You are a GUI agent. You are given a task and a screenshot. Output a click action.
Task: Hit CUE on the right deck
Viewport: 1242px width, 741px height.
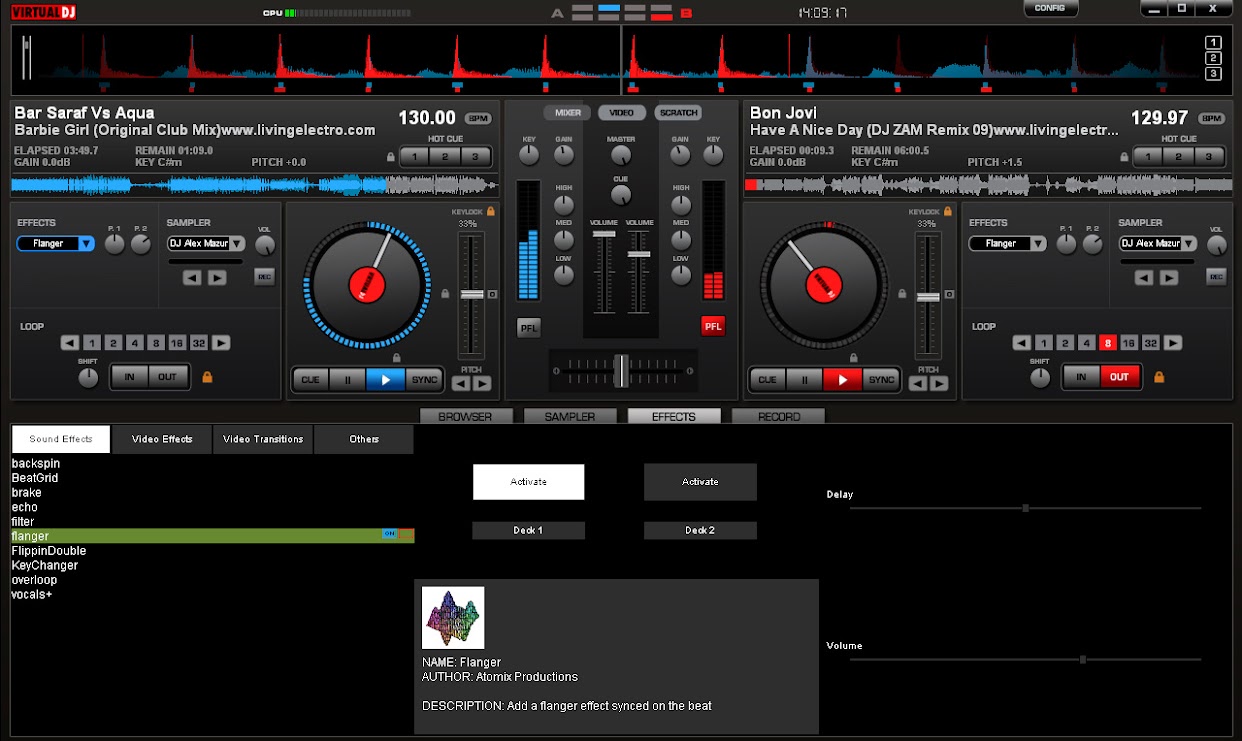tap(767, 380)
